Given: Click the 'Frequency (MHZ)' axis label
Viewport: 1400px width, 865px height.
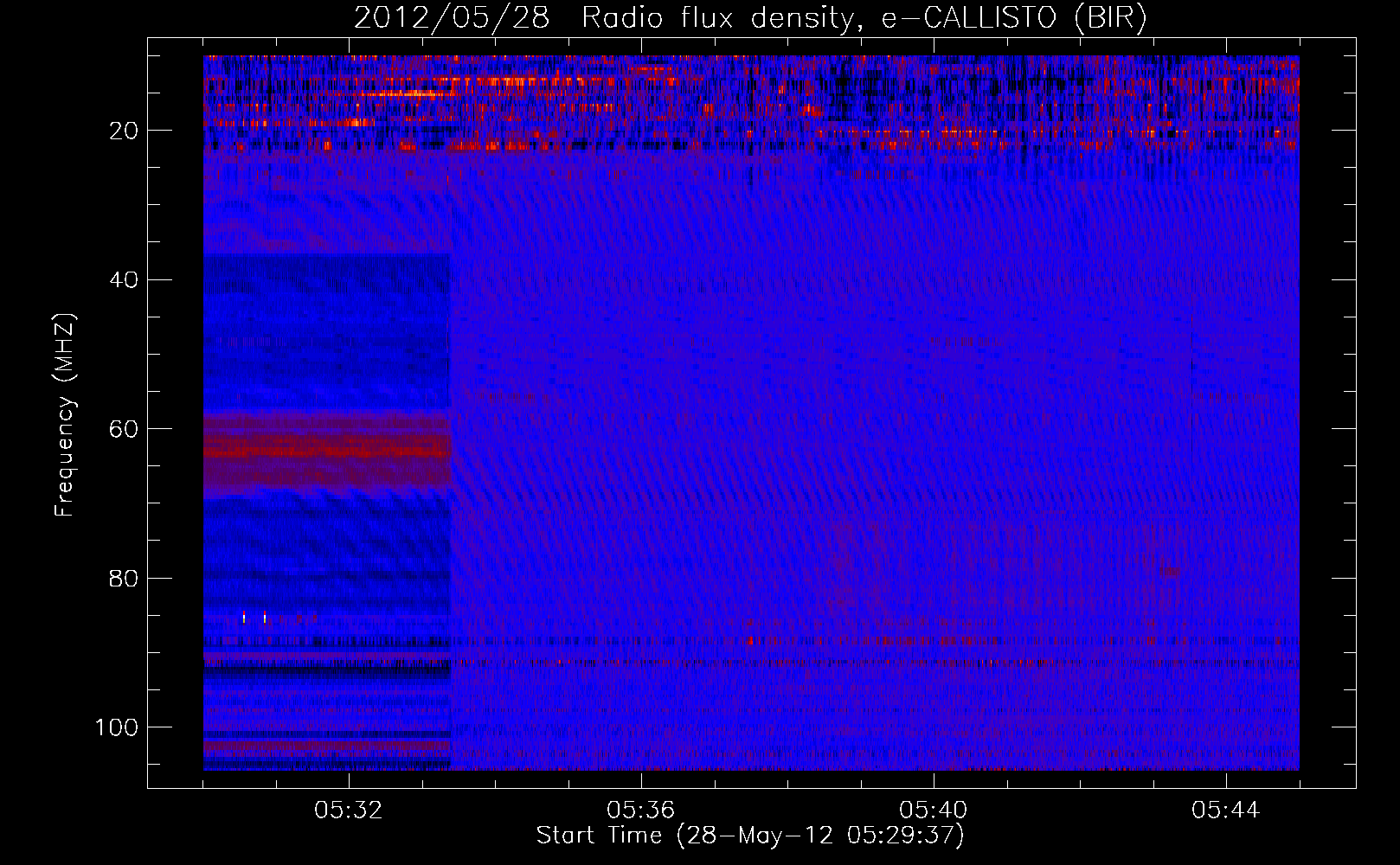Looking at the screenshot, I should [x=65, y=415].
